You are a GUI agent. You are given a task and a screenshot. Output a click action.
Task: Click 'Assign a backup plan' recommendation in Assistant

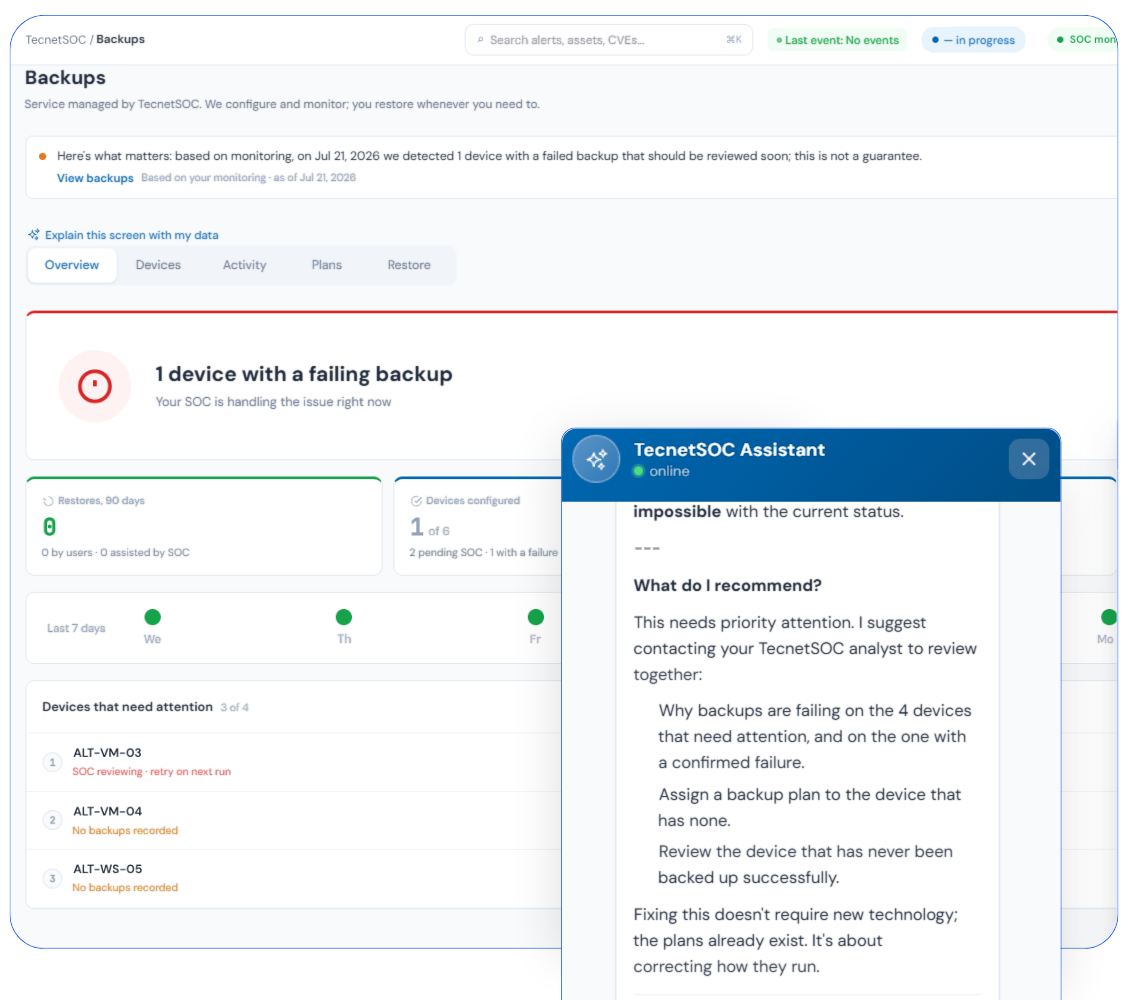(x=810, y=807)
